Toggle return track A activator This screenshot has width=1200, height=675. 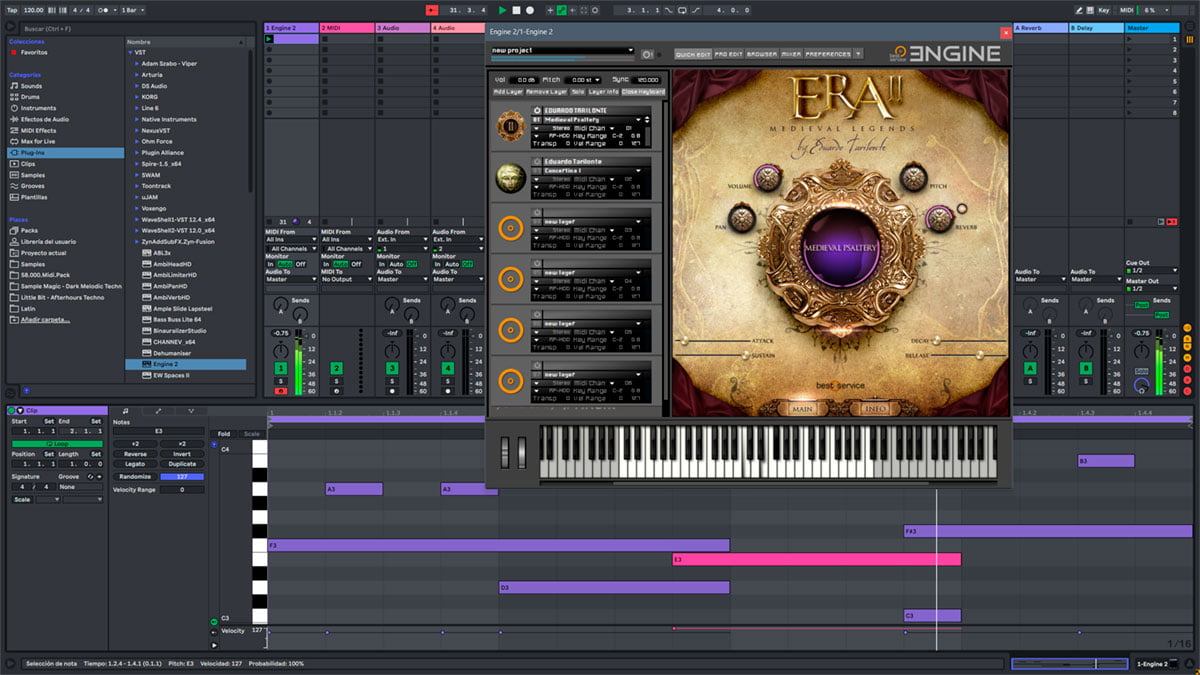coord(1030,369)
